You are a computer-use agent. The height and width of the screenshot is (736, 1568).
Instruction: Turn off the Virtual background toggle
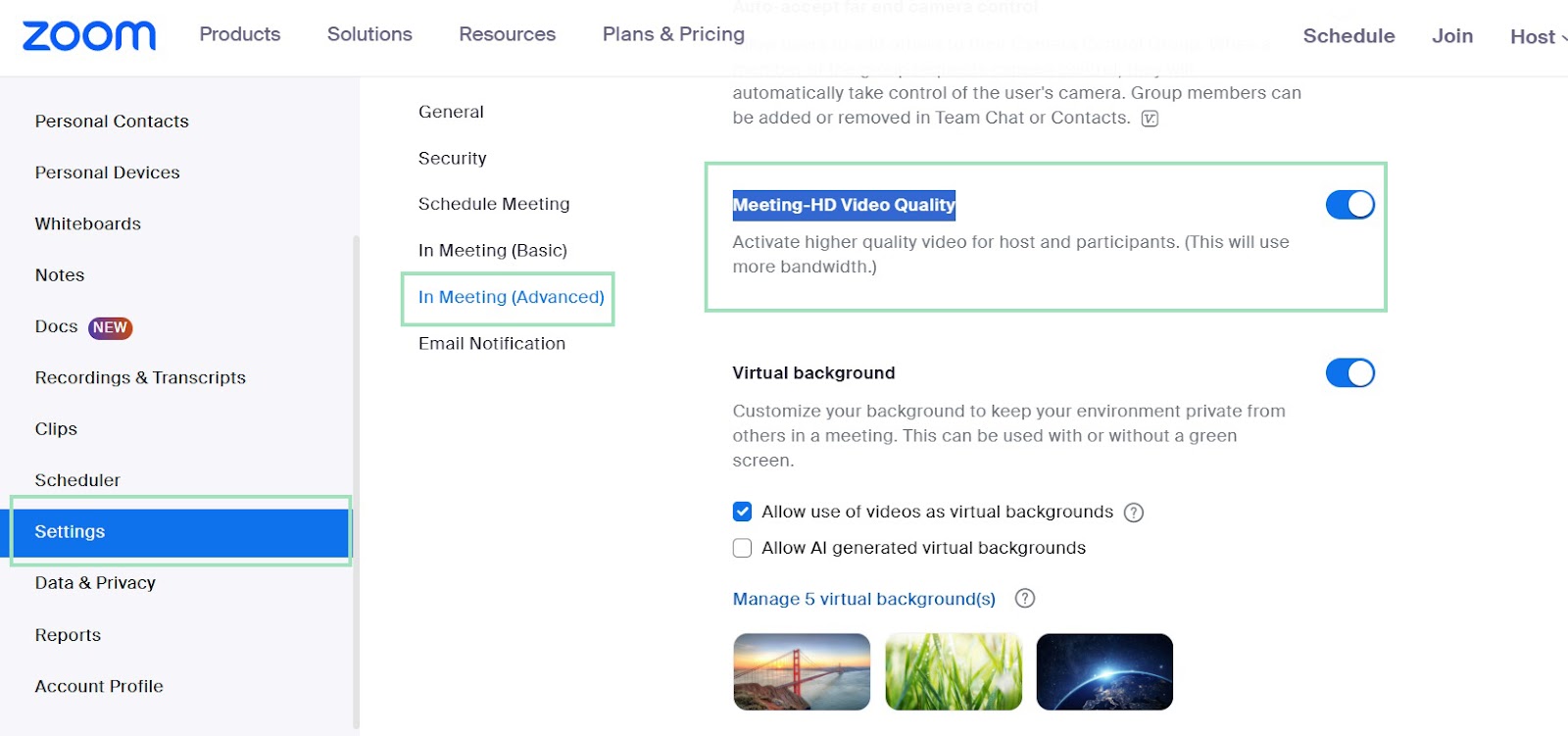pyautogui.click(x=1350, y=373)
